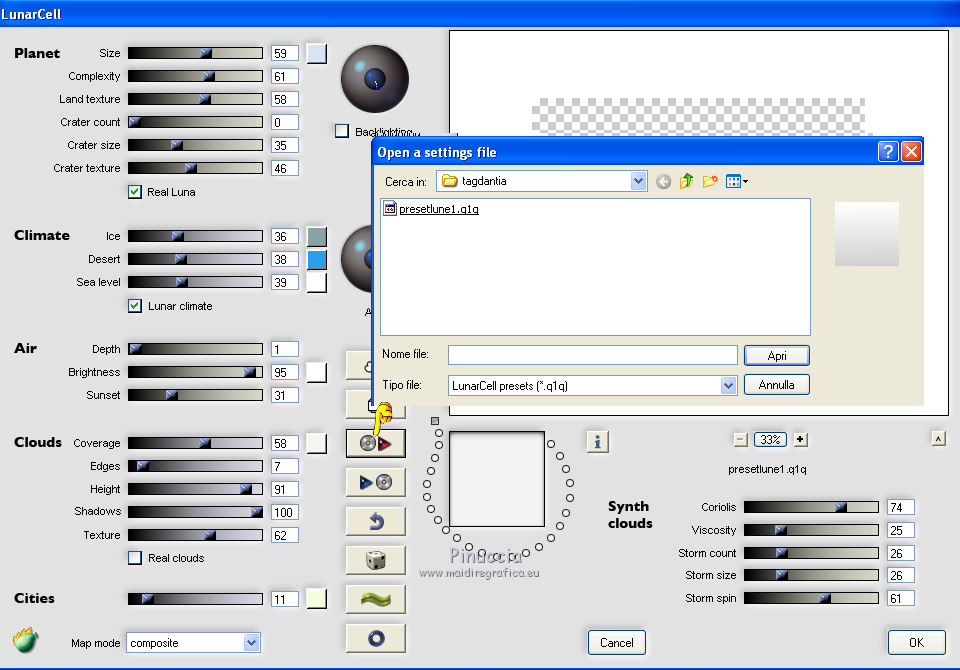Click the cloud preview thumbnail box
The image size is (960, 670).
[497, 479]
